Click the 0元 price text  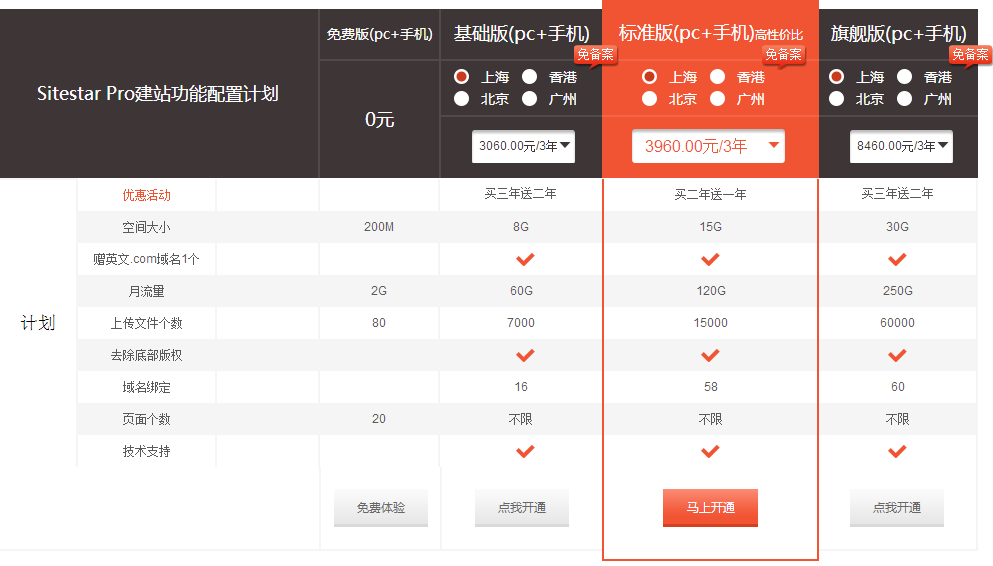coord(379,120)
